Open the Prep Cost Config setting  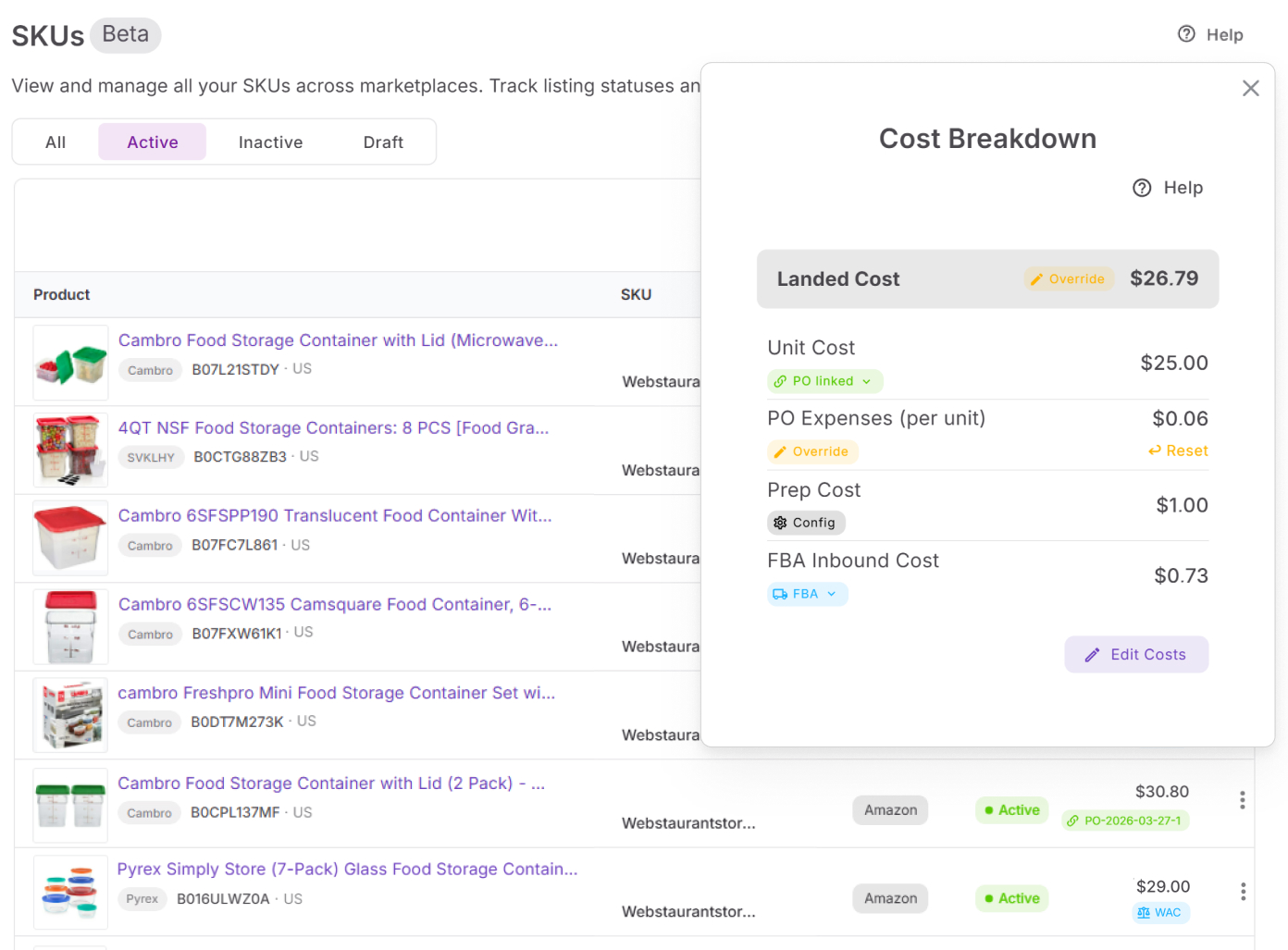(x=805, y=523)
